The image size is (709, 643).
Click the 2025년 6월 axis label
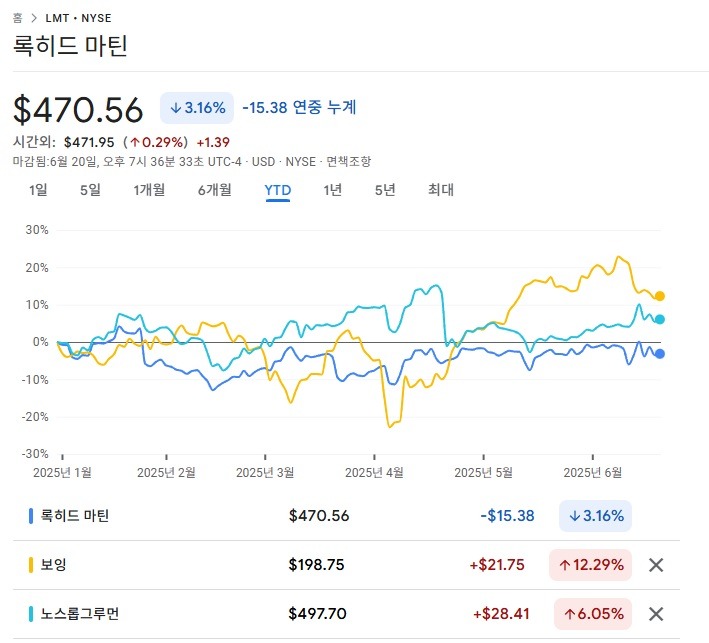point(592,473)
